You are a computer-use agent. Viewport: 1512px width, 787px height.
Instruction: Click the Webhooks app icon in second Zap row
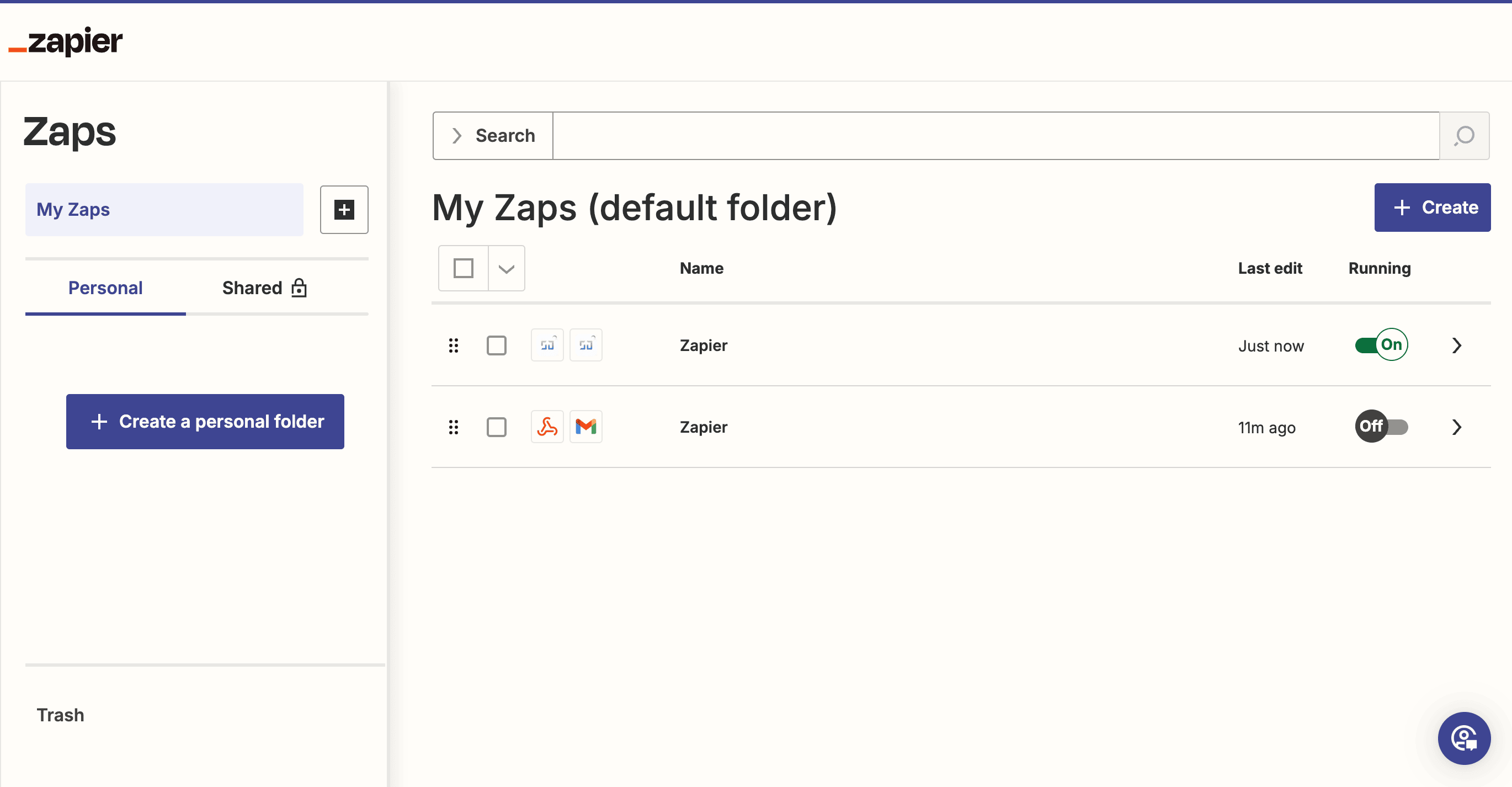pos(547,427)
